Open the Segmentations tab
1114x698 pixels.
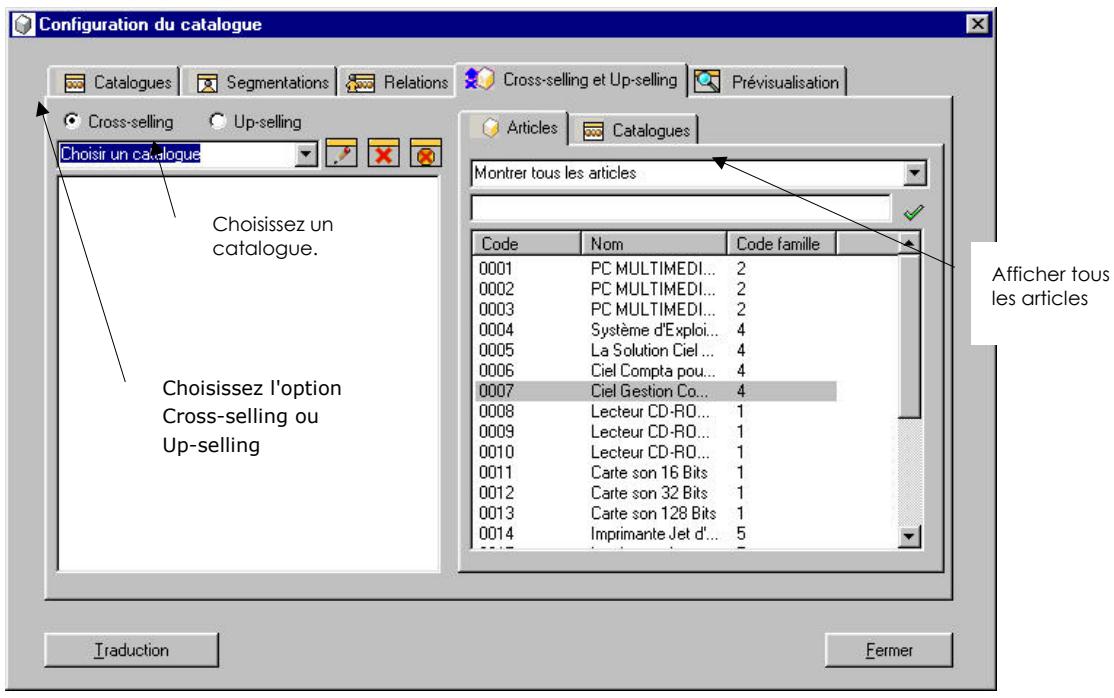click(x=260, y=82)
